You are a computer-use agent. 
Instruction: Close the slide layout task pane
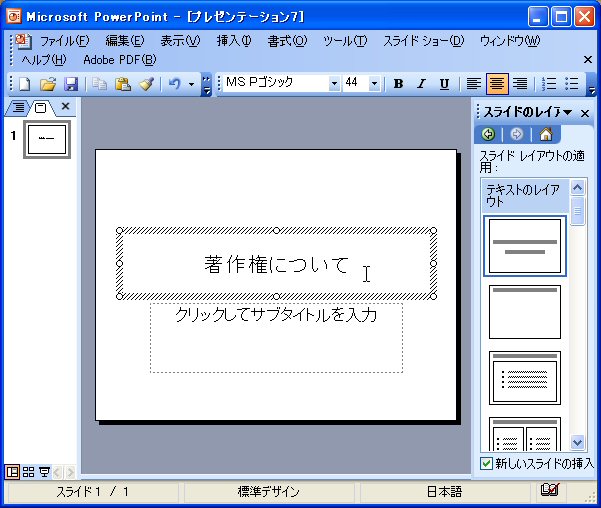point(585,113)
